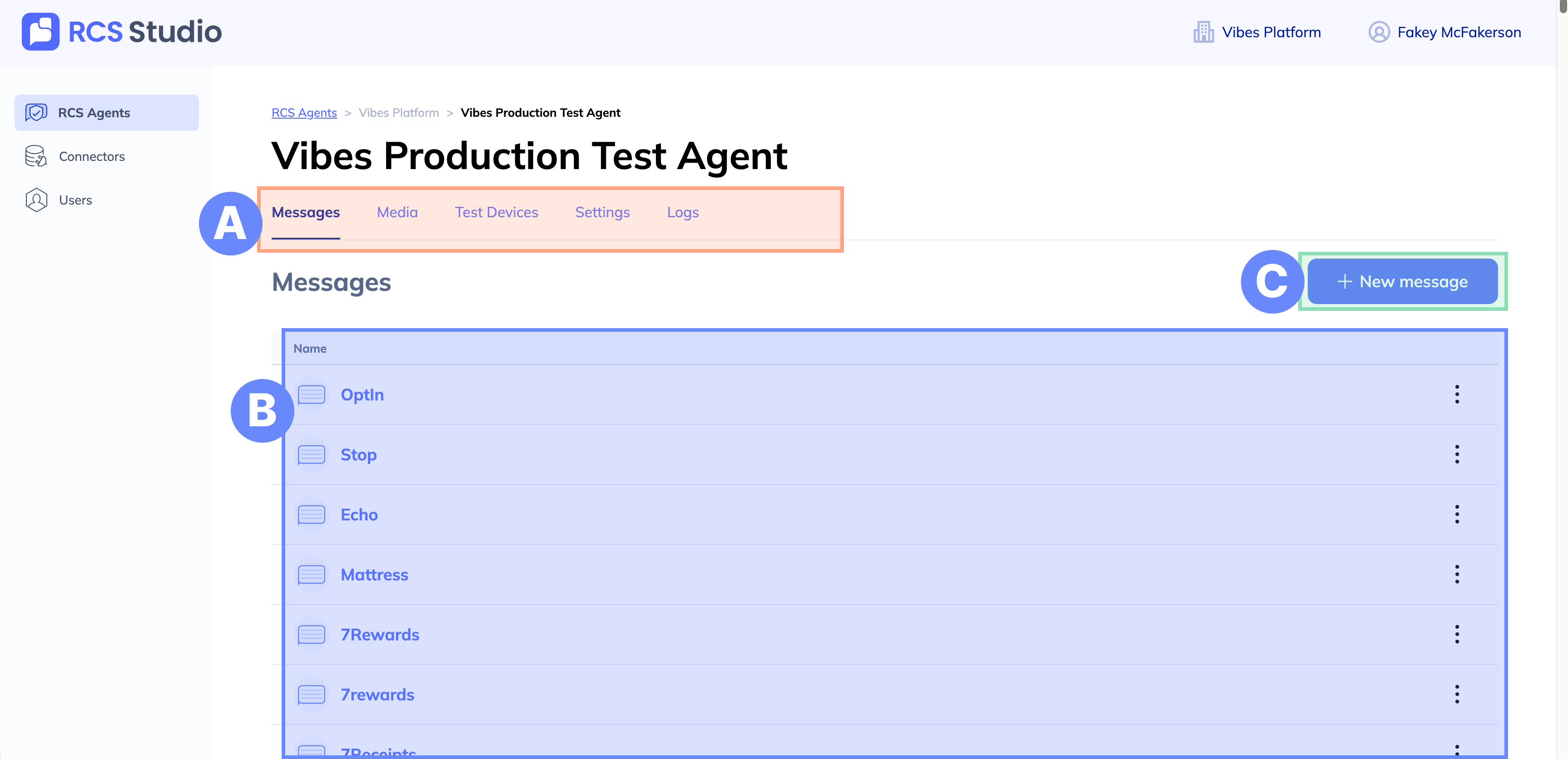Switch to the Media tab
Screen dimensions: 1568x759
[x=397, y=213]
